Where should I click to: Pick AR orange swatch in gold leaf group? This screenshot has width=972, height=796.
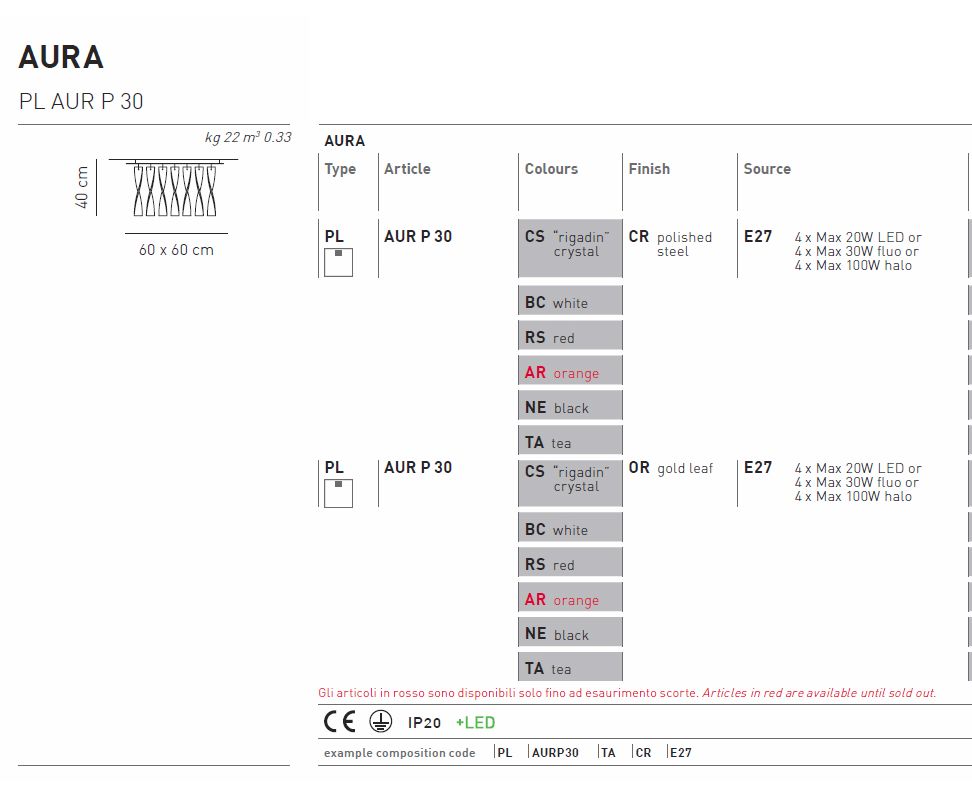570,599
